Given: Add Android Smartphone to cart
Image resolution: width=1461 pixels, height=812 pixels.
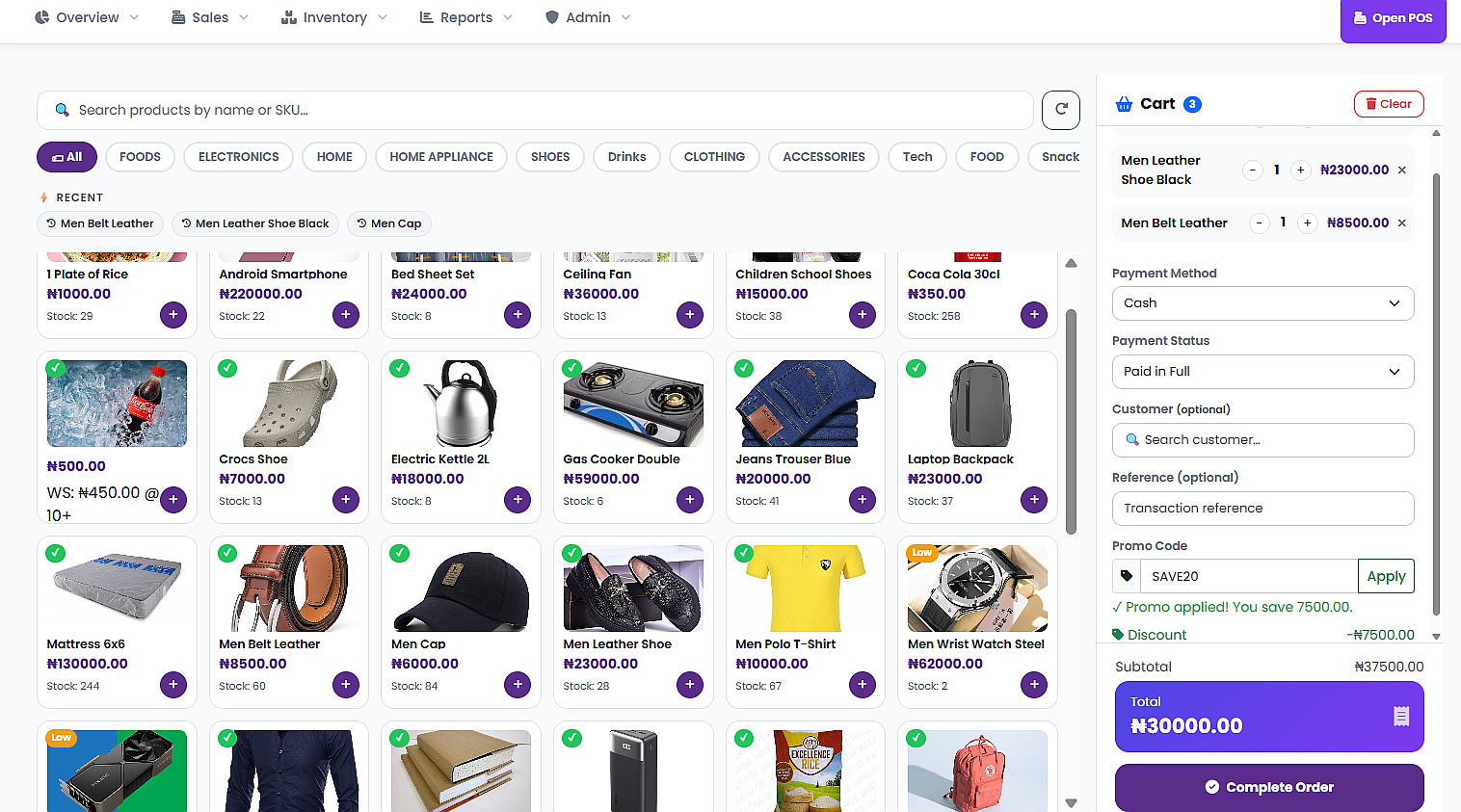Looking at the screenshot, I should tap(346, 315).
